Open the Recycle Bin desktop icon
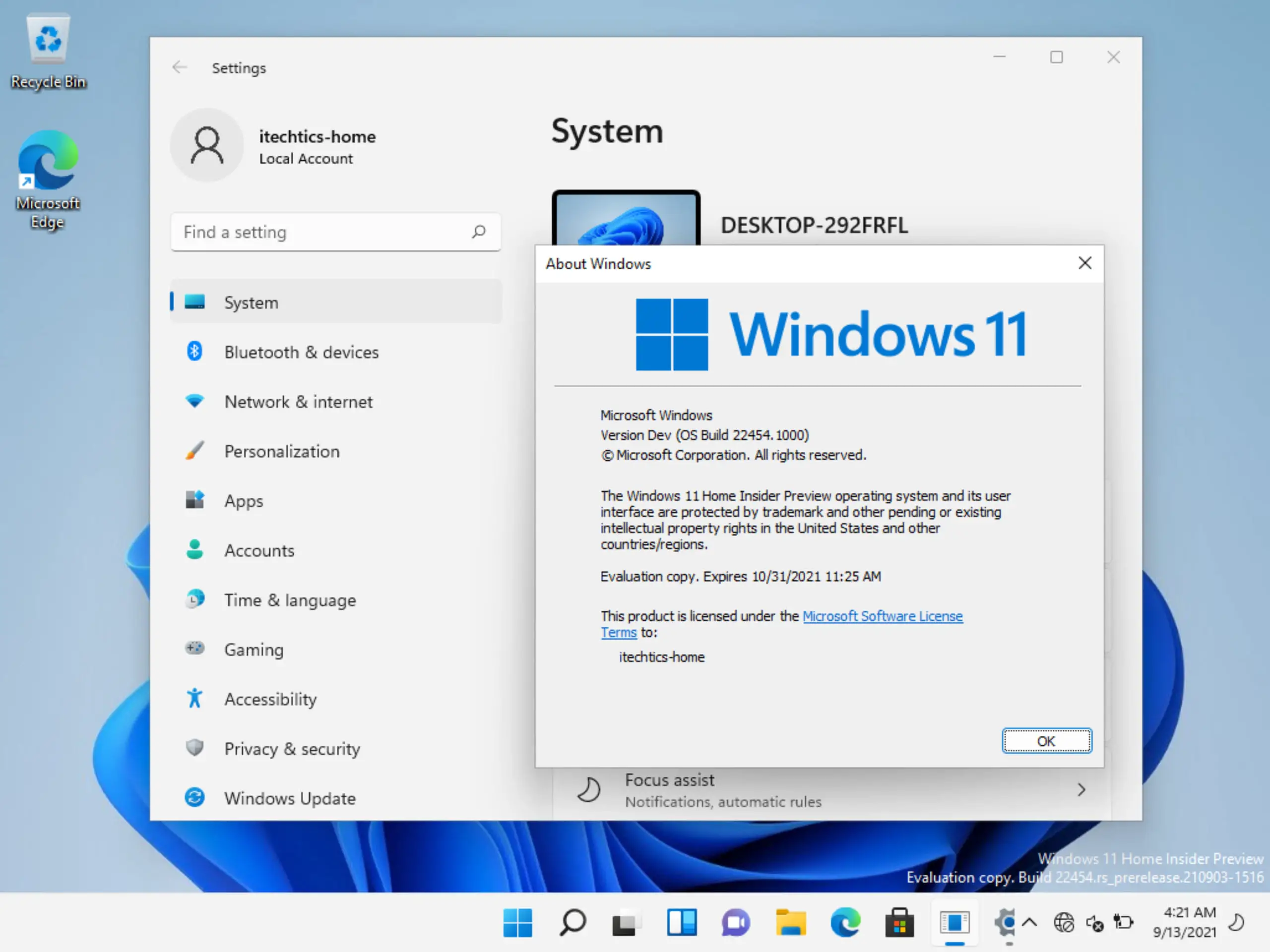This screenshot has width=1270, height=952. [48, 52]
